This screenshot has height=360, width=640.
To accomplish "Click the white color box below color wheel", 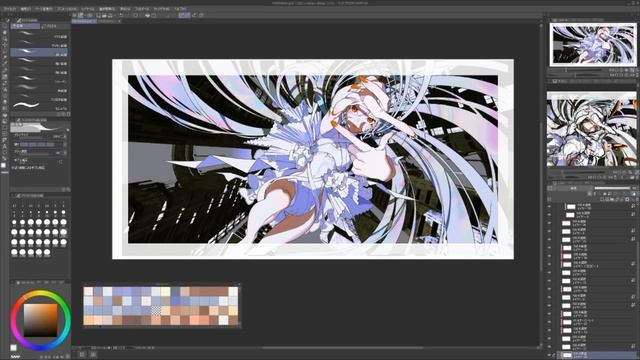I will pos(13,348).
